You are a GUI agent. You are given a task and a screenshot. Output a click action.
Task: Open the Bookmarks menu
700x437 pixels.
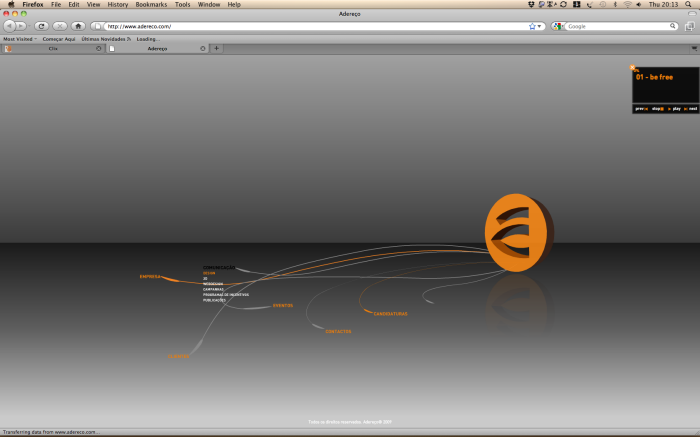(151, 4)
